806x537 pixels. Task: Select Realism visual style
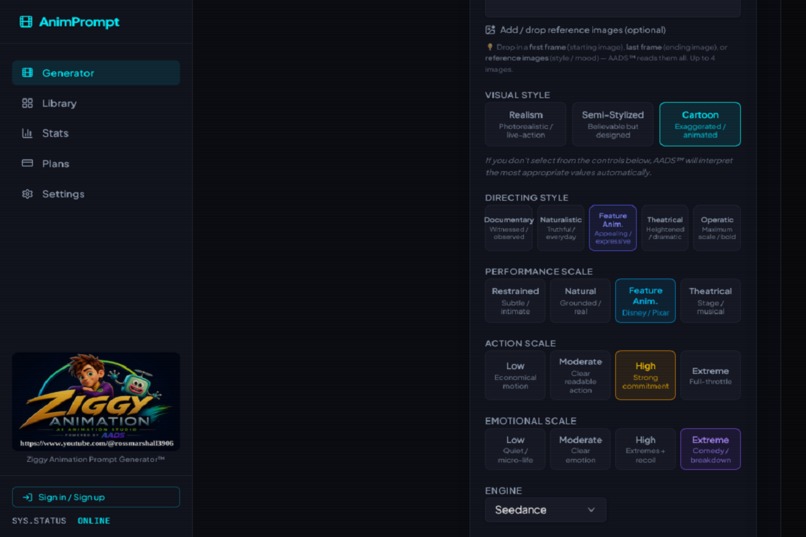[x=525, y=124]
